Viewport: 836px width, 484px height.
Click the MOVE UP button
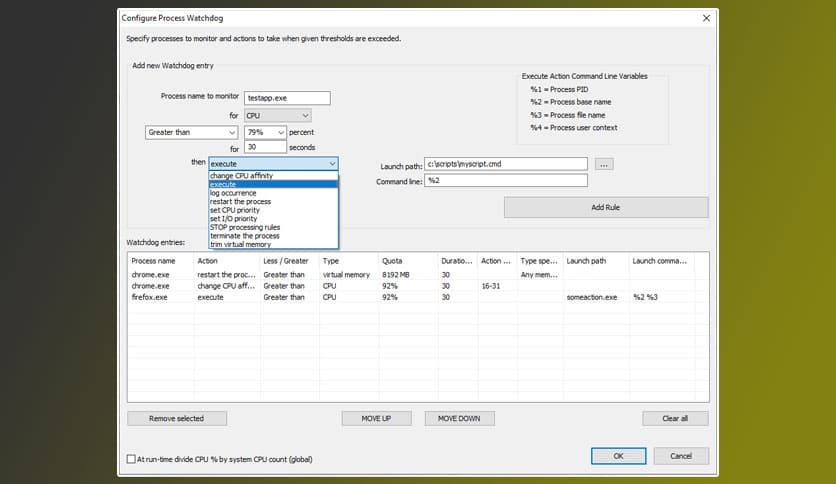pos(376,418)
